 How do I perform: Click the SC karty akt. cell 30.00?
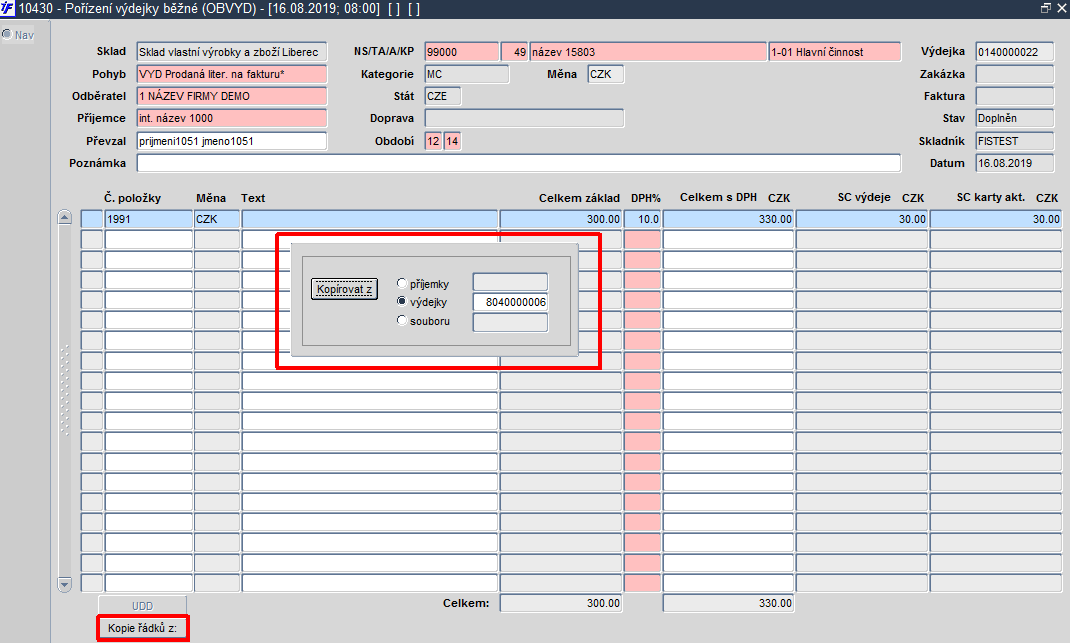point(996,219)
